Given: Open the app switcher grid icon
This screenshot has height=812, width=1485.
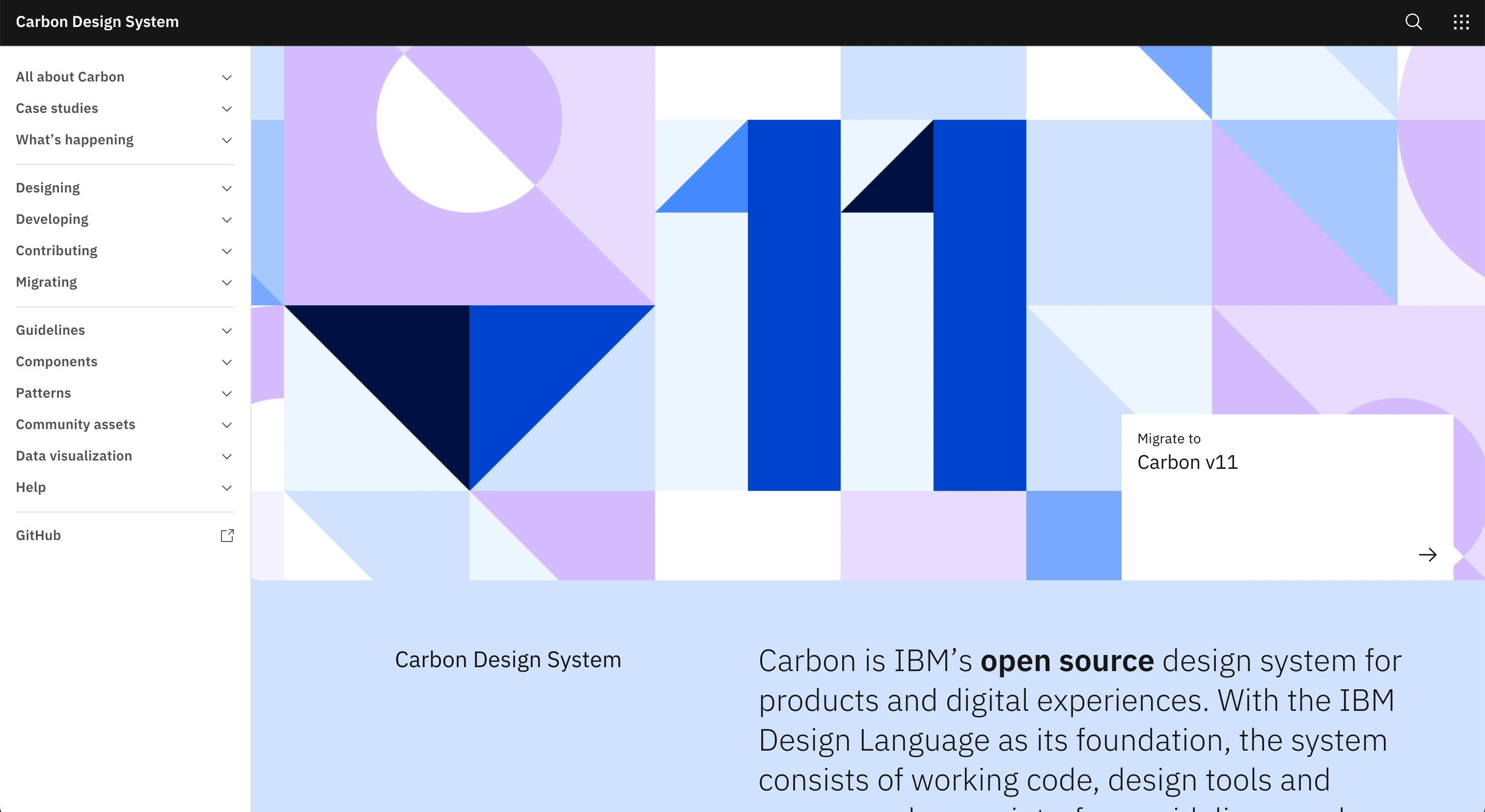Looking at the screenshot, I should click(1461, 22).
